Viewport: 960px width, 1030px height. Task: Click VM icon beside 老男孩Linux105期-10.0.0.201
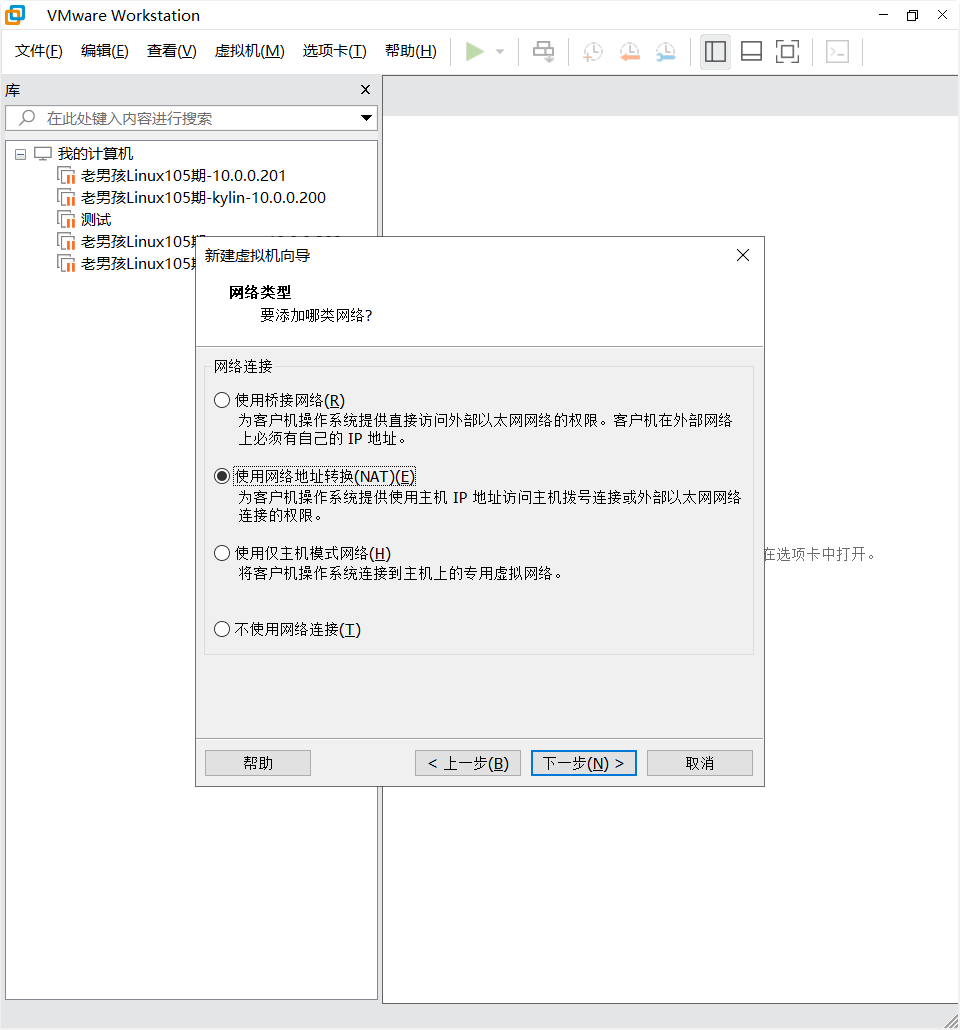point(66,175)
